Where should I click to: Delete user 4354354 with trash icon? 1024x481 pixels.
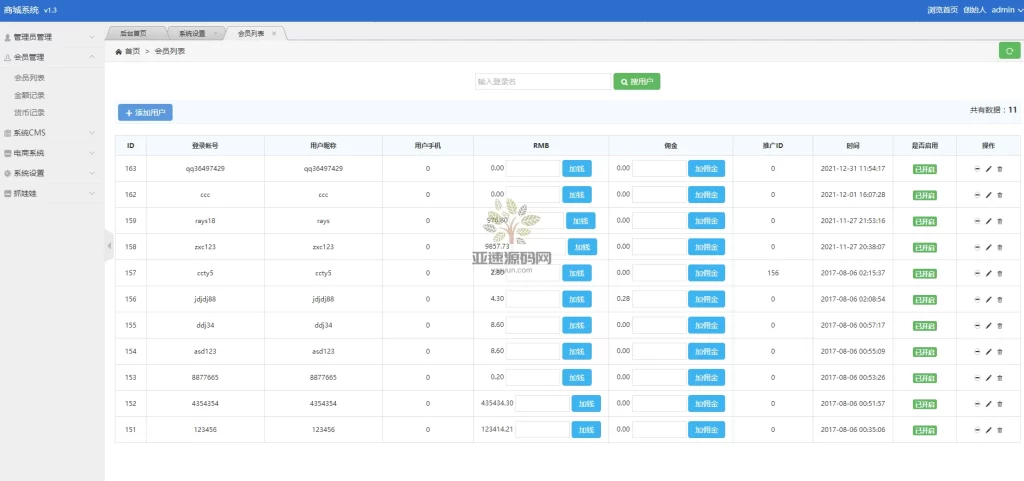click(x=999, y=404)
